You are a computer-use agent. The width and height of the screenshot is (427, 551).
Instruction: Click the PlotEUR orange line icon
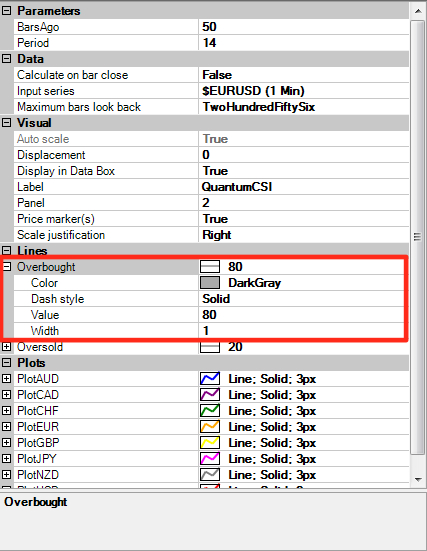[210, 427]
